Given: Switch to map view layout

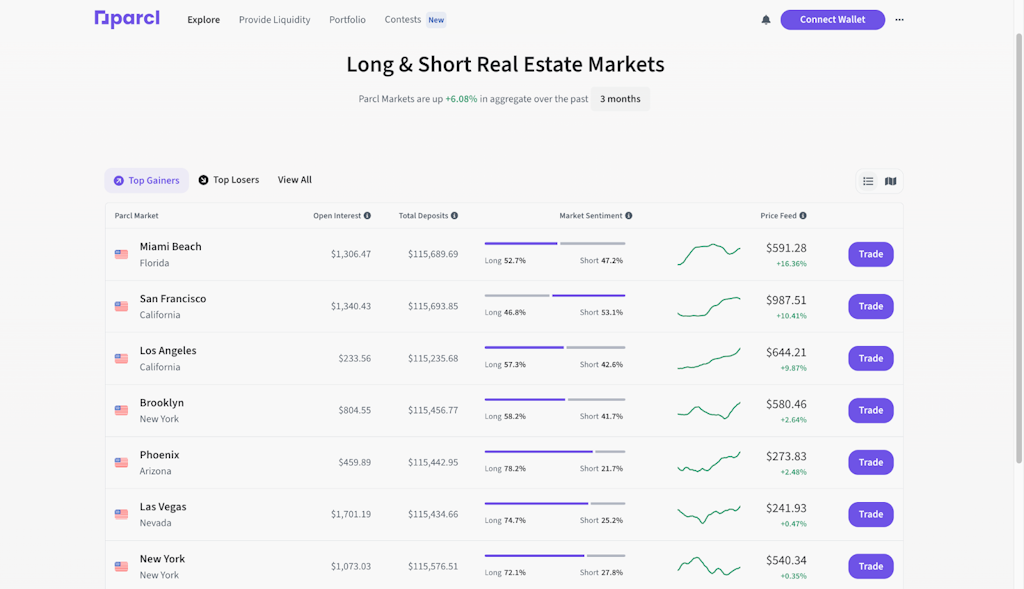Looking at the screenshot, I should tap(891, 181).
